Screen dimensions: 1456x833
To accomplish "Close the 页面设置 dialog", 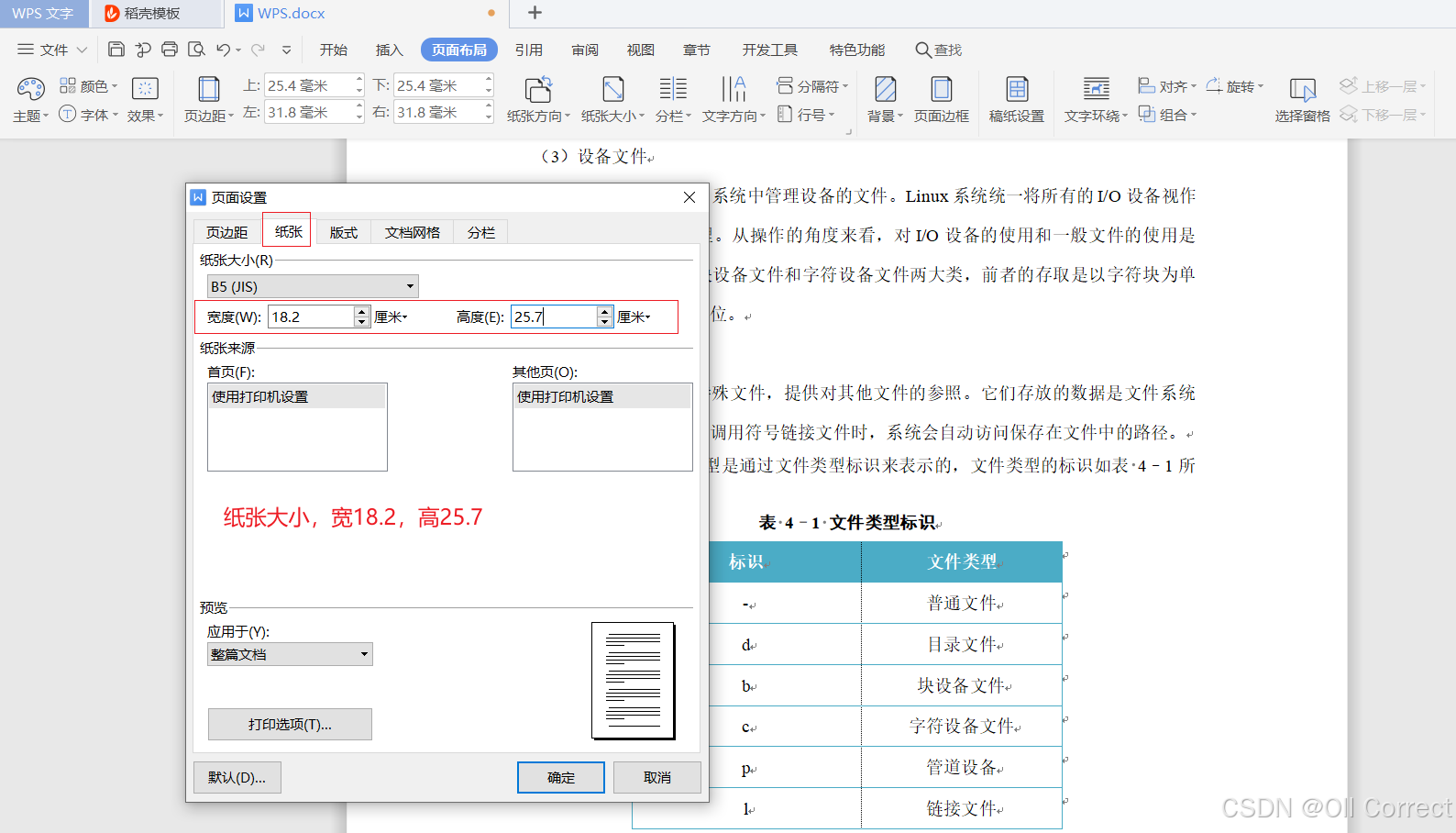I will [x=689, y=197].
